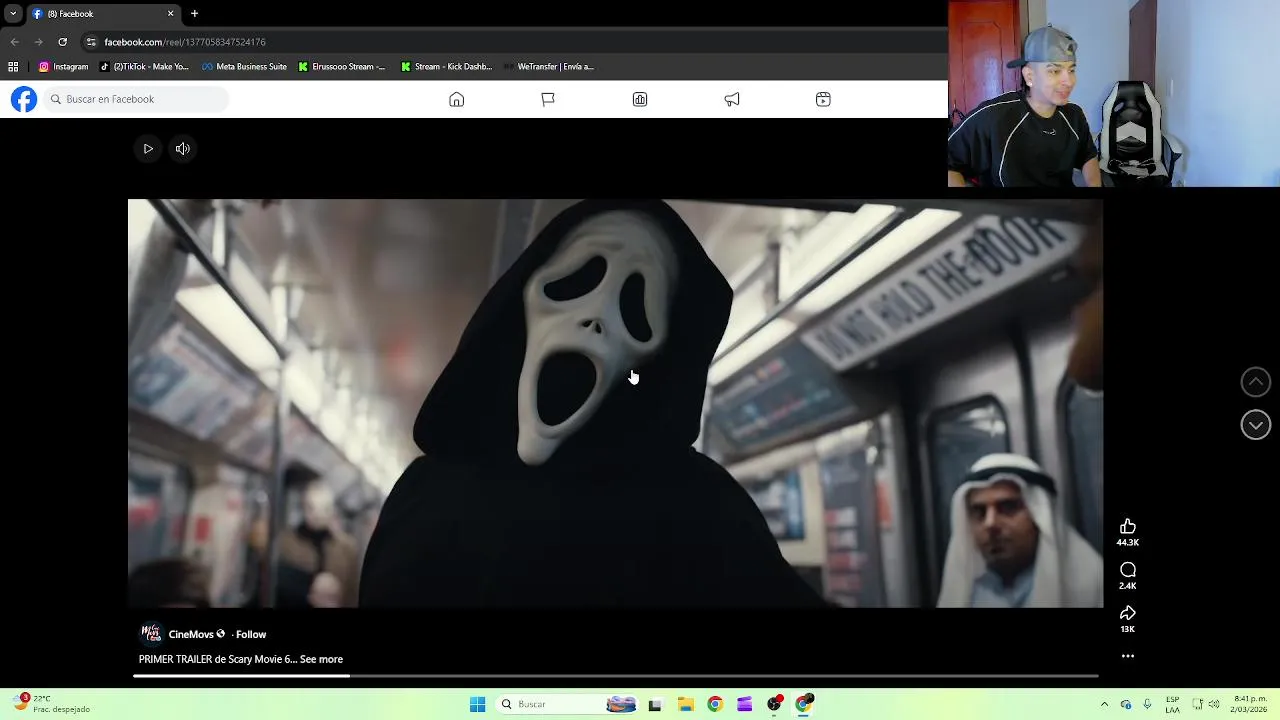Click the microphone tray icon
This screenshot has width=1280, height=720.
(x=1147, y=704)
